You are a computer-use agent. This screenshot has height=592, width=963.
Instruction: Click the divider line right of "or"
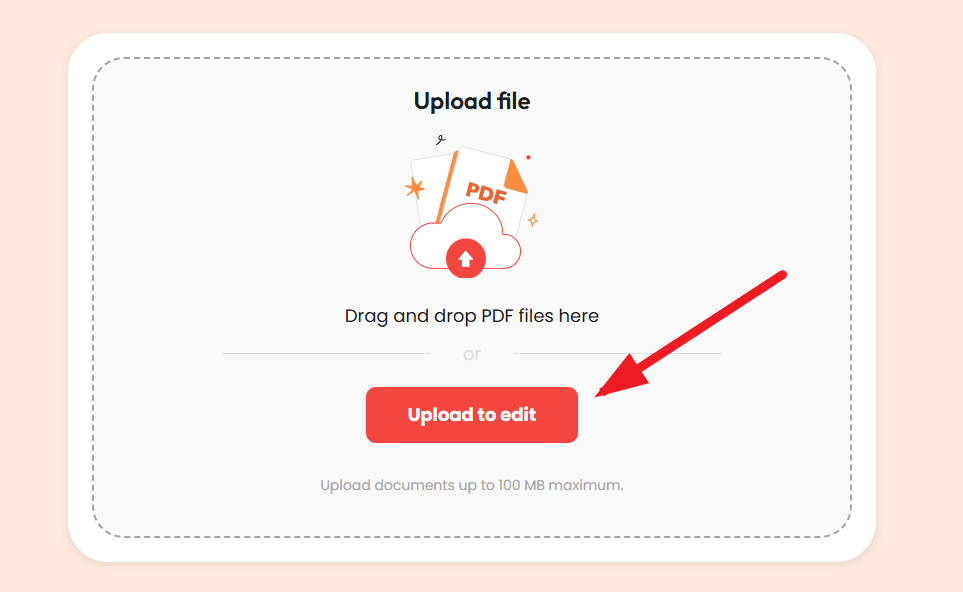coord(617,354)
